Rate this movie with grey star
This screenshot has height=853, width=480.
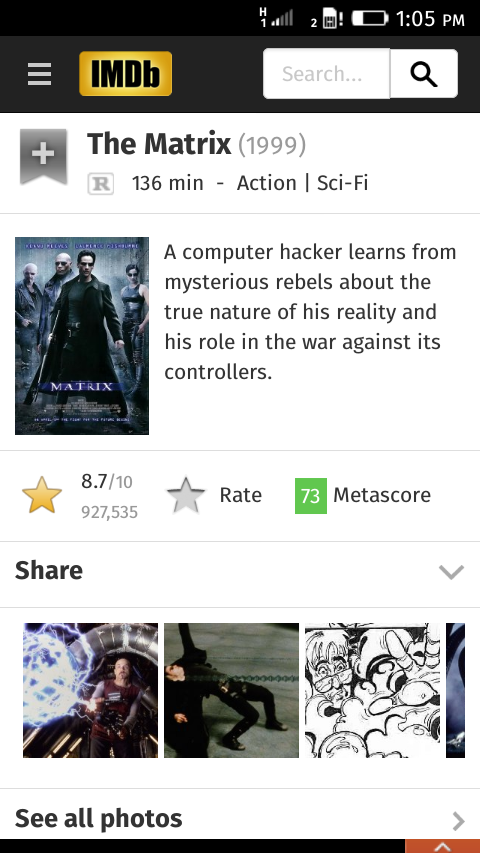pyautogui.click(x=186, y=495)
